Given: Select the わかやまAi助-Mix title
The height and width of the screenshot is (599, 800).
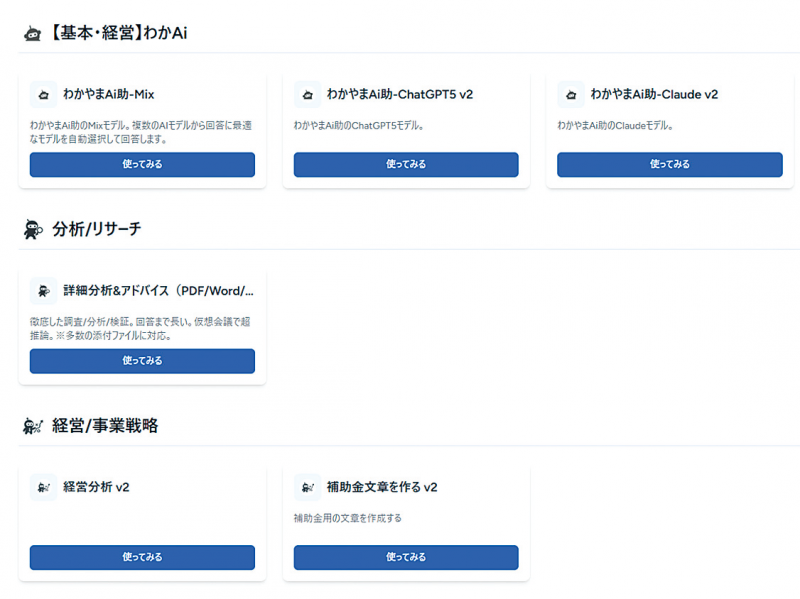Looking at the screenshot, I should (109, 94).
